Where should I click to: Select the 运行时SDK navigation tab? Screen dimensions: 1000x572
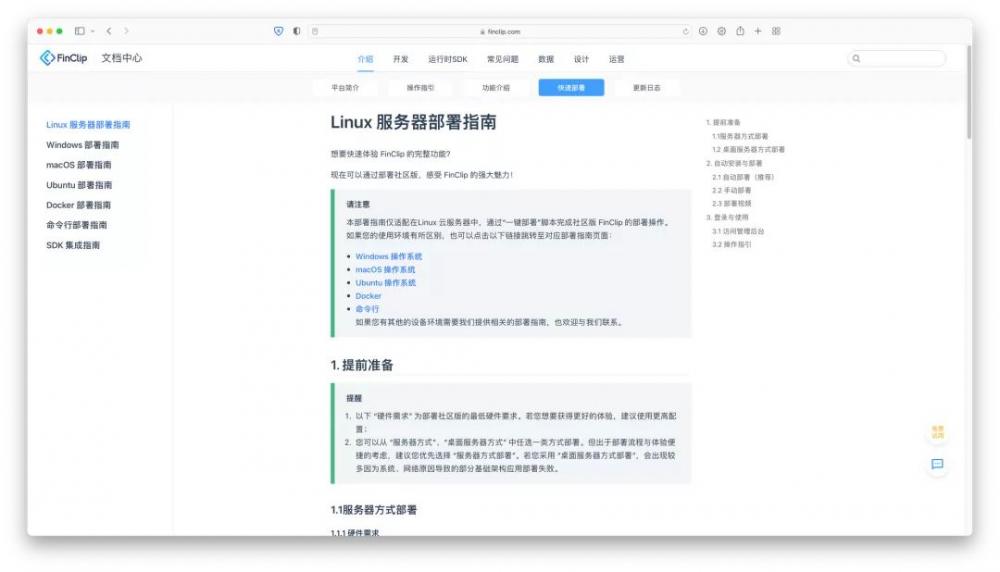tap(448, 59)
